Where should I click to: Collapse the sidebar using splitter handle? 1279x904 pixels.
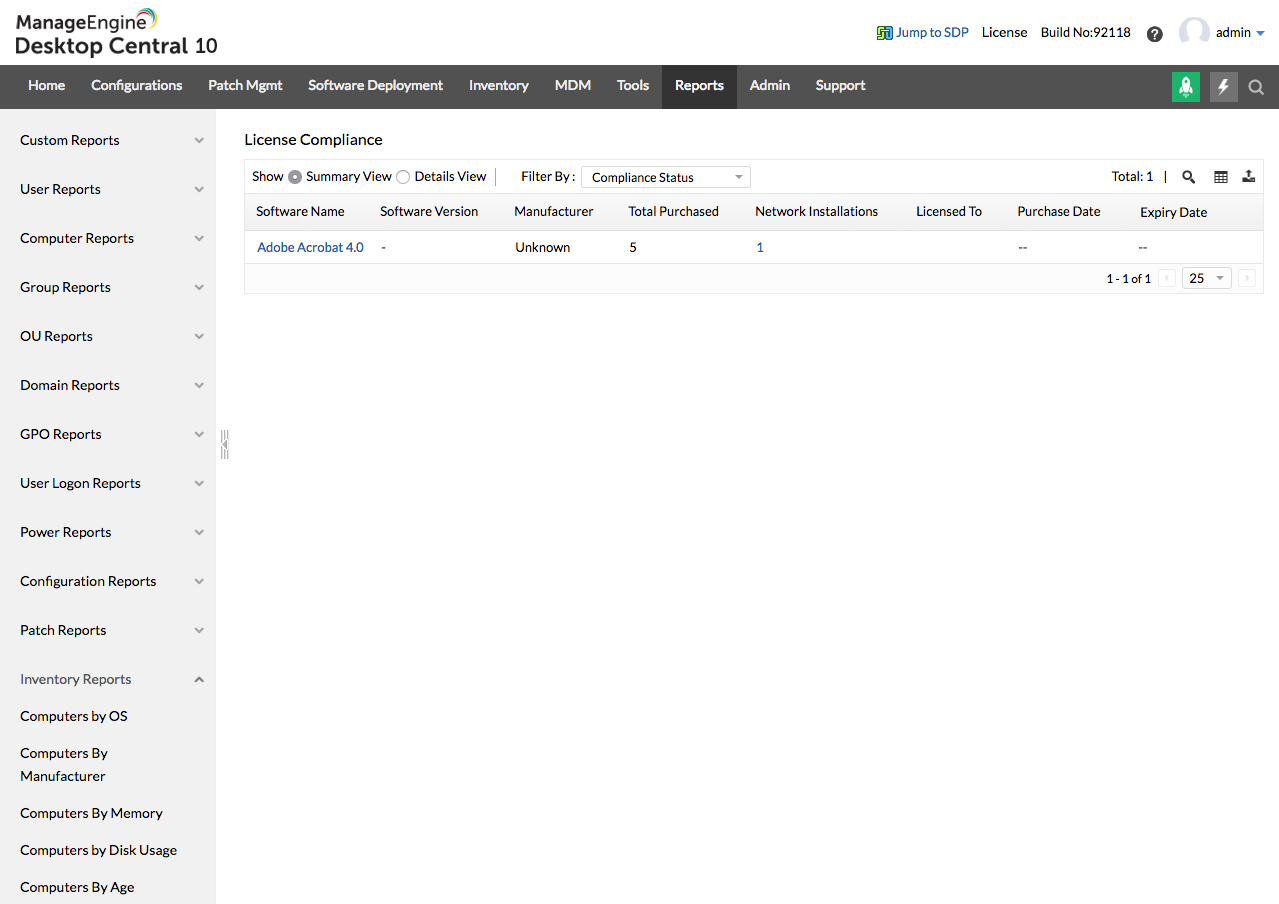pyautogui.click(x=225, y=443)
